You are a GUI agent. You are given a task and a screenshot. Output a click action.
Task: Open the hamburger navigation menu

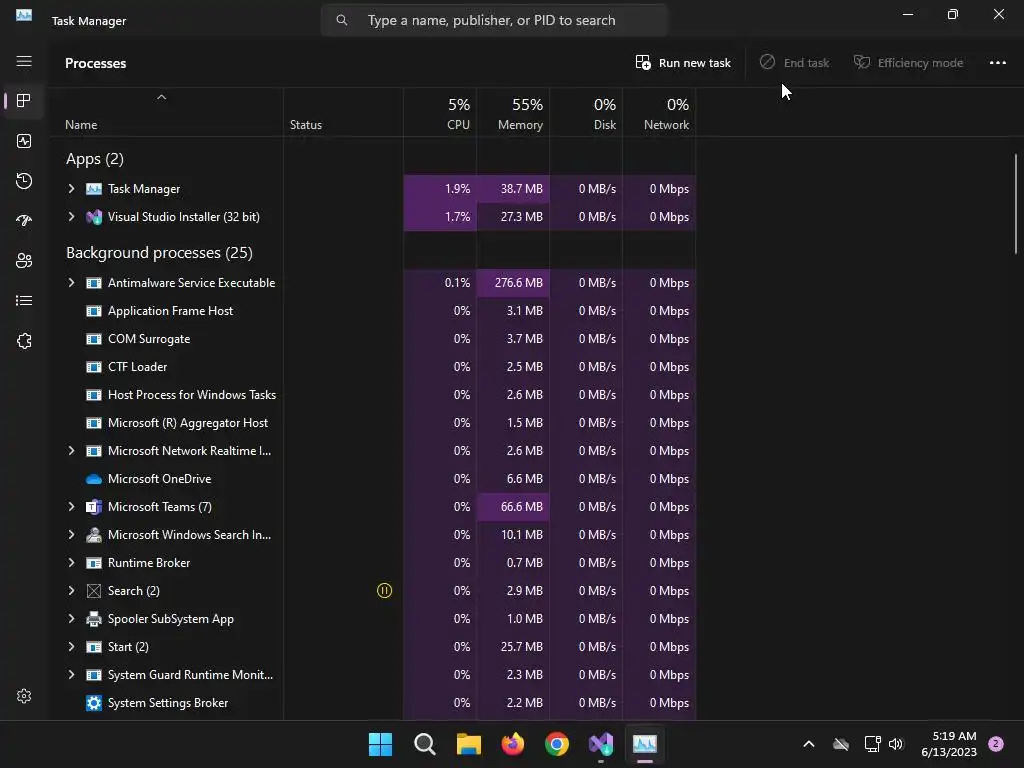coord(24,61)
